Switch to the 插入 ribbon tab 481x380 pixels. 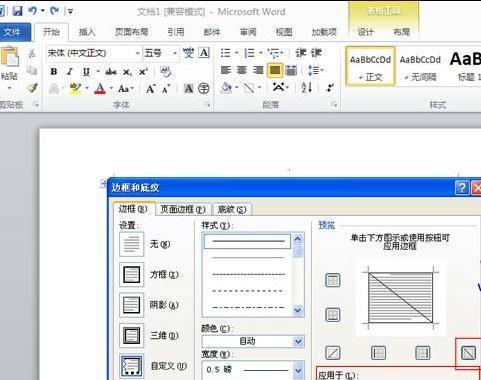click(87, 32)
